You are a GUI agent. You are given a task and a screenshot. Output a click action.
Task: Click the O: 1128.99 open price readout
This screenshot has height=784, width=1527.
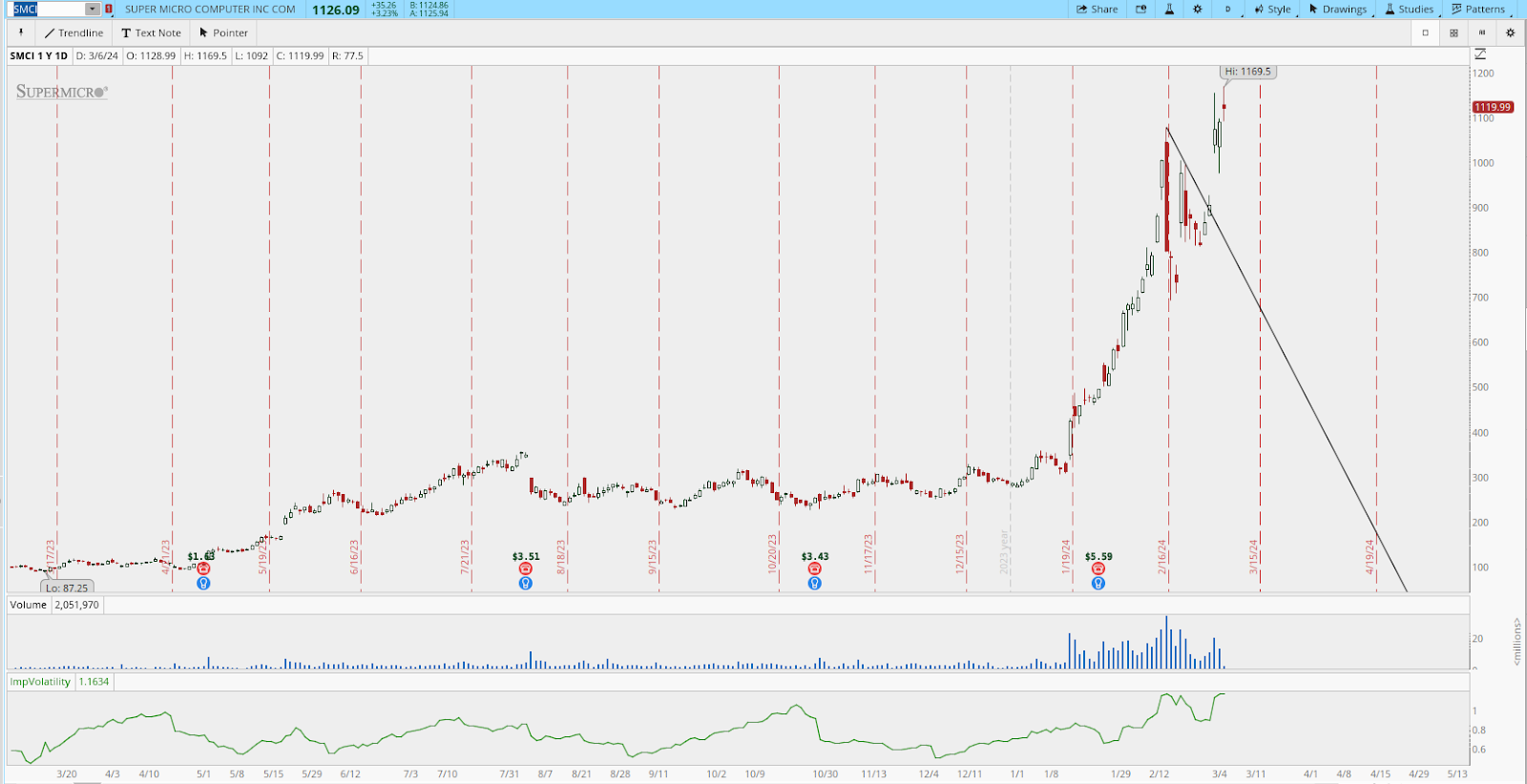pos(151,56)
